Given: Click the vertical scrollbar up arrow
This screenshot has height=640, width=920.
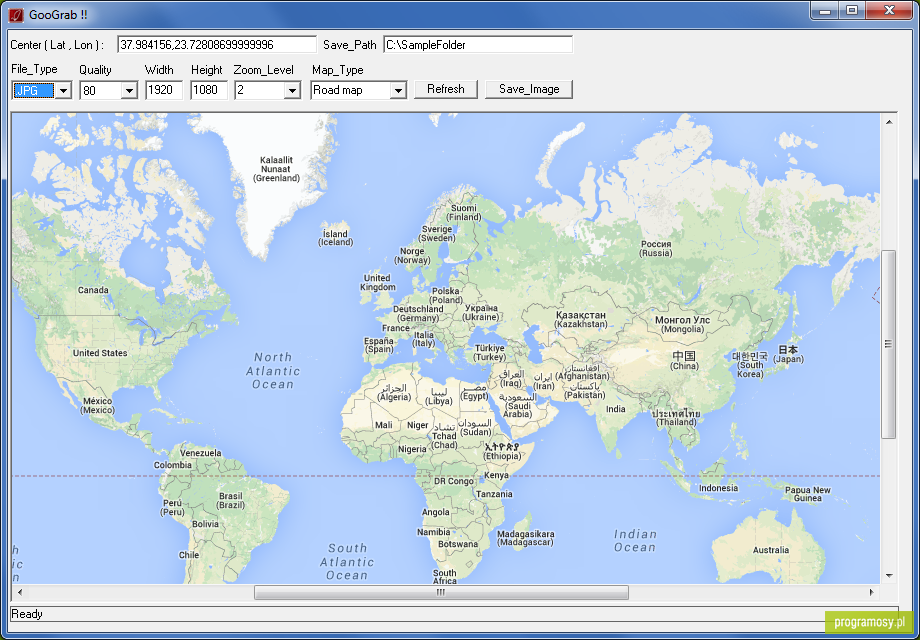Looking at the screenshot, I should tap(888, 122).
